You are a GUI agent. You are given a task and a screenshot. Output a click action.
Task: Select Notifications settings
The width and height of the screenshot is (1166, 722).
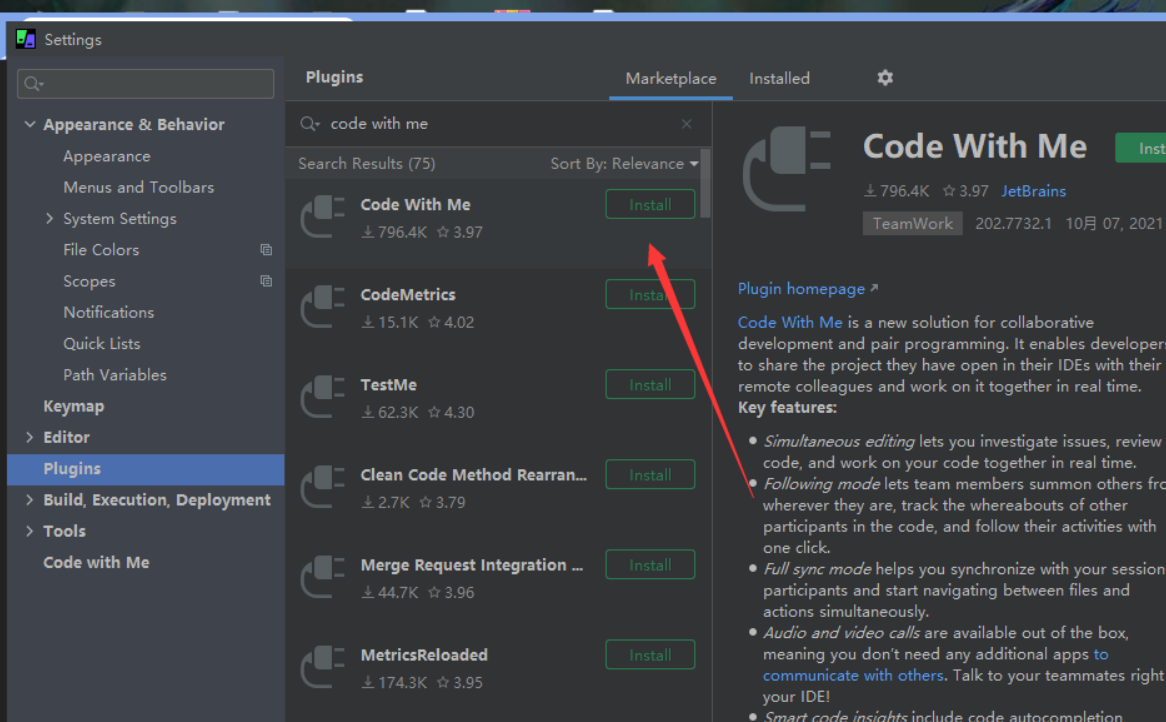109,312
